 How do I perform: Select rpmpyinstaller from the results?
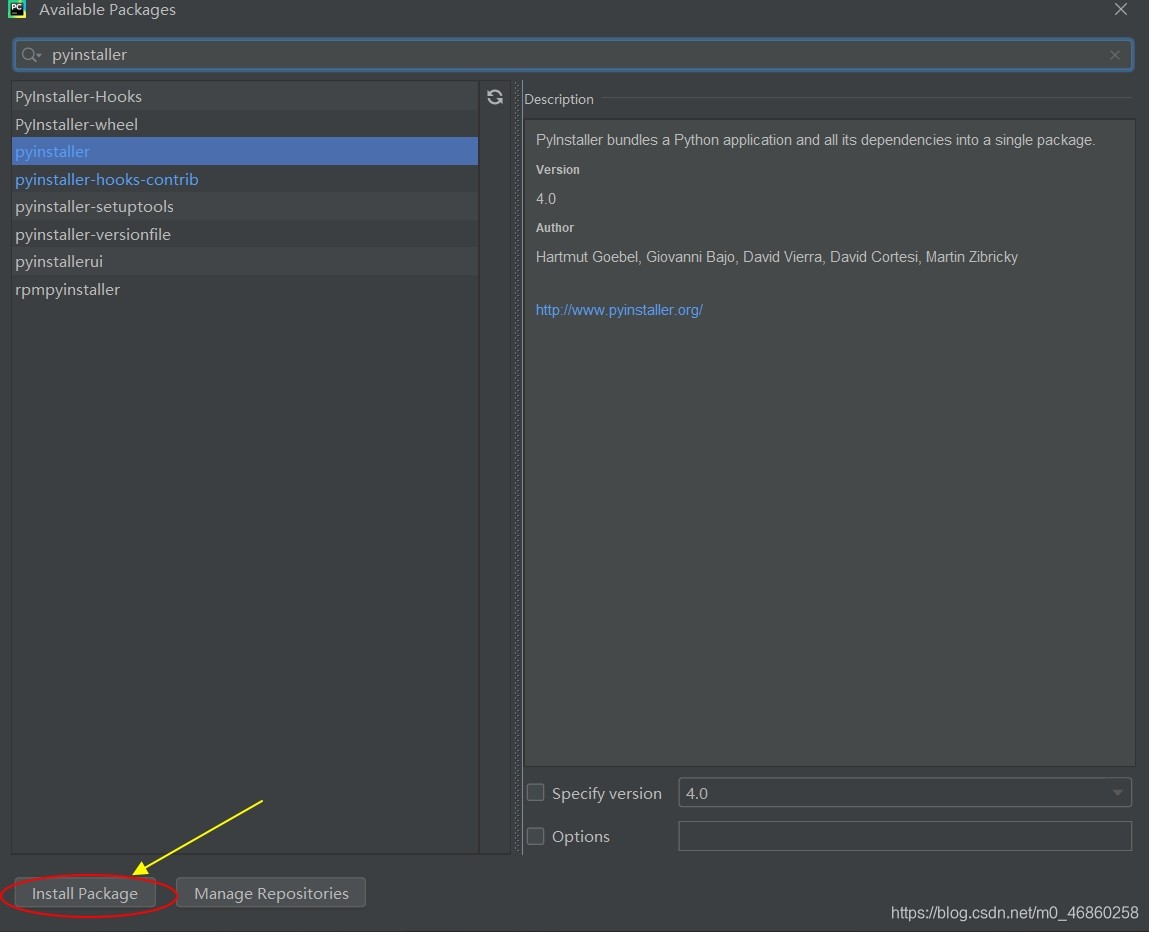[x=67, y=290]
